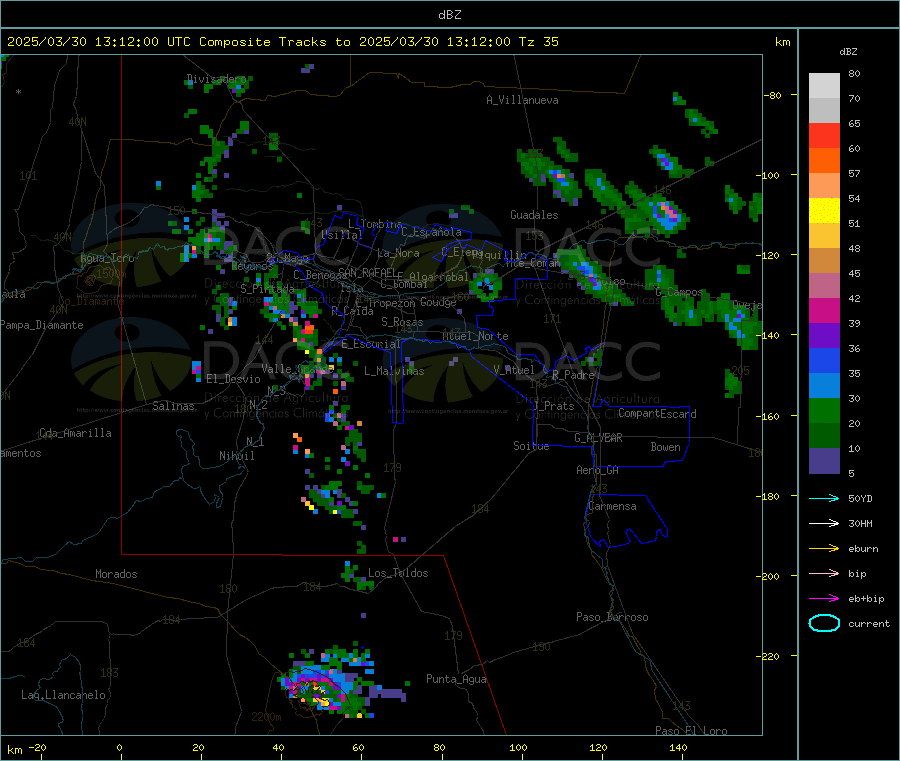
Task: Click the 'Pampa_Diamante' label
Action: 41,325
